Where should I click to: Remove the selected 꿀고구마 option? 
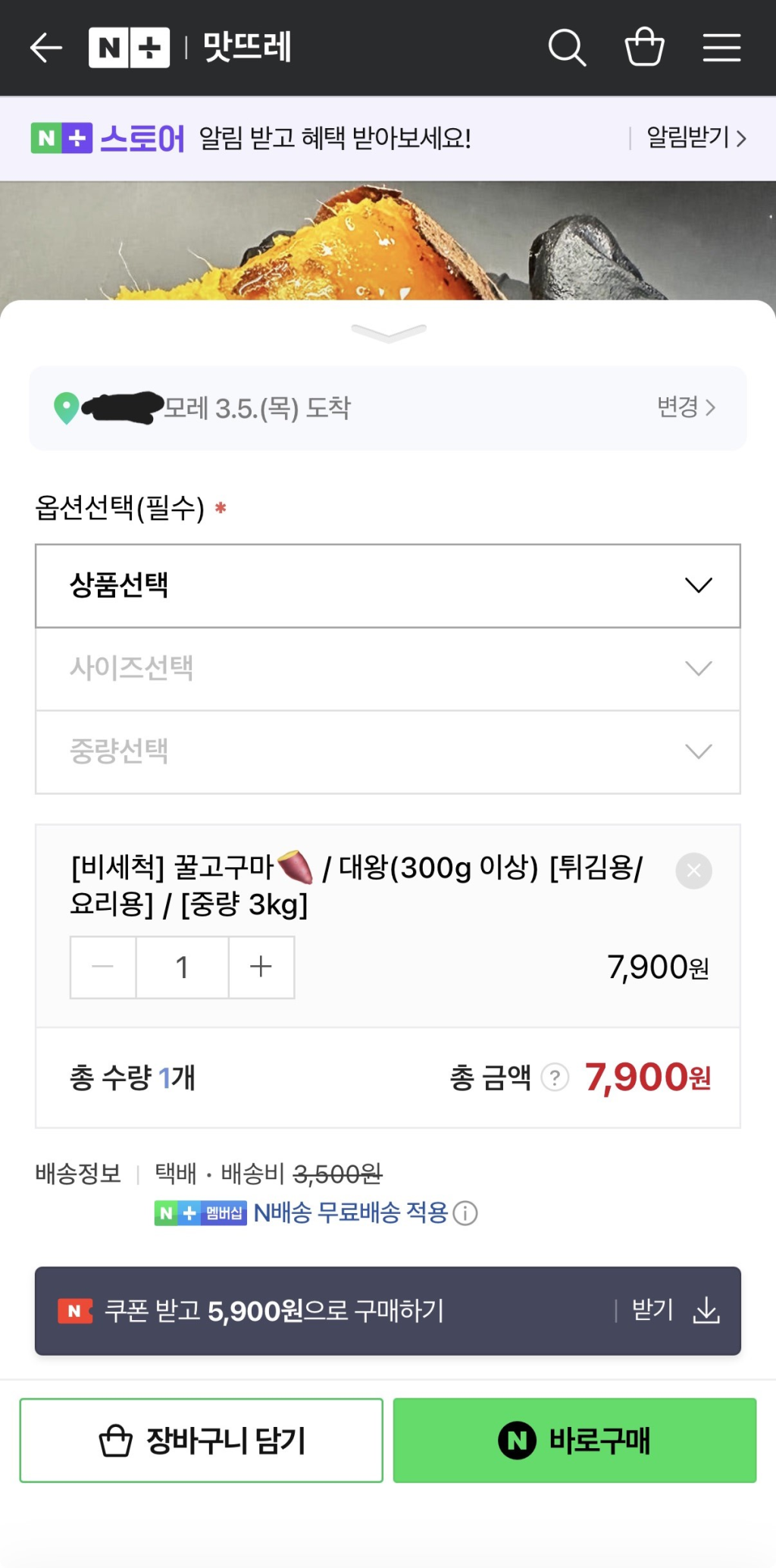693,870
